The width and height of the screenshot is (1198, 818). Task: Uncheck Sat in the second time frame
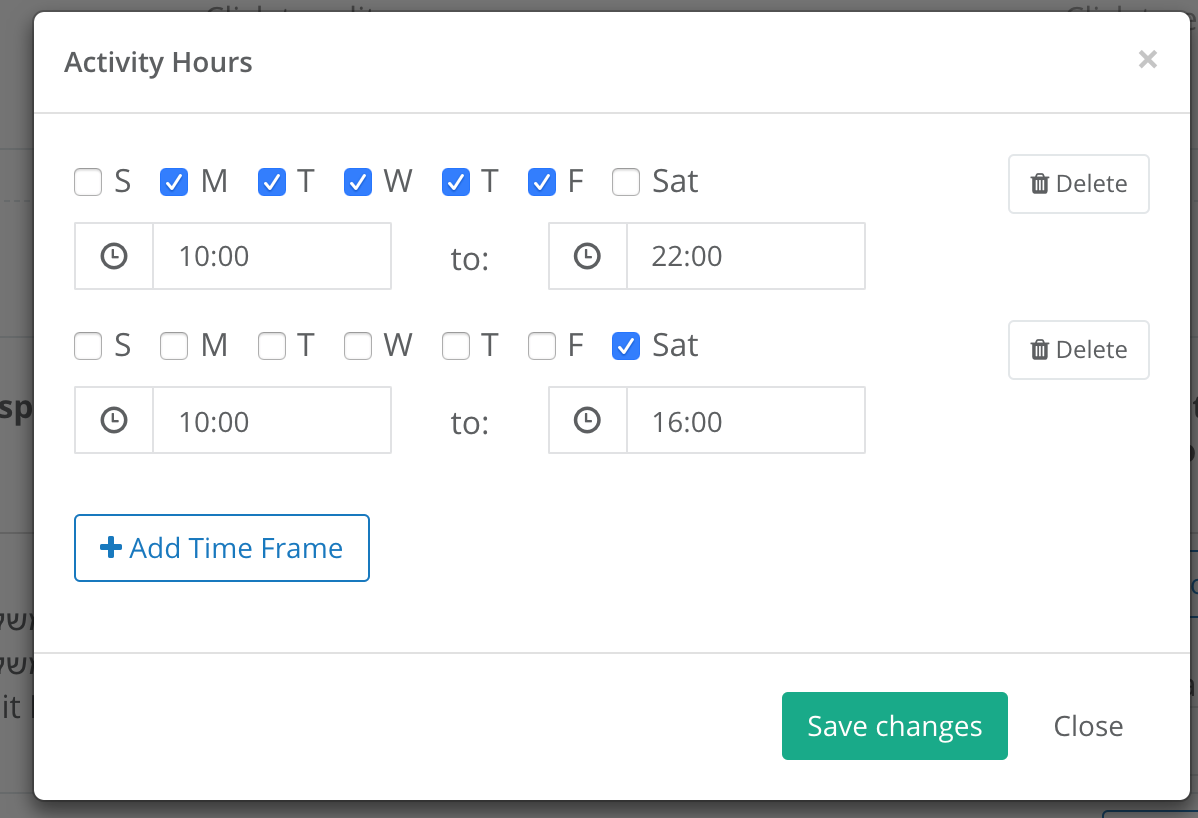(x=626, y=346)
